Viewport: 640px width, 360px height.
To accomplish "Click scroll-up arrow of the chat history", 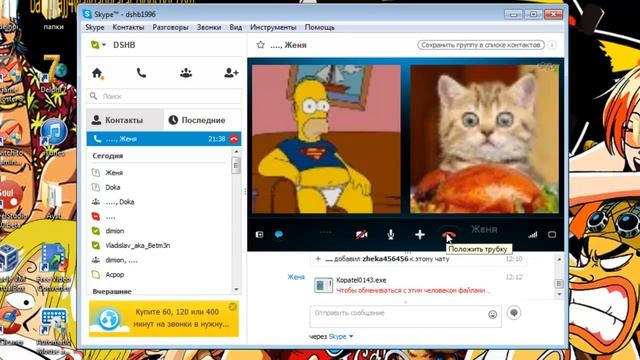I will (x=559, y=260).
